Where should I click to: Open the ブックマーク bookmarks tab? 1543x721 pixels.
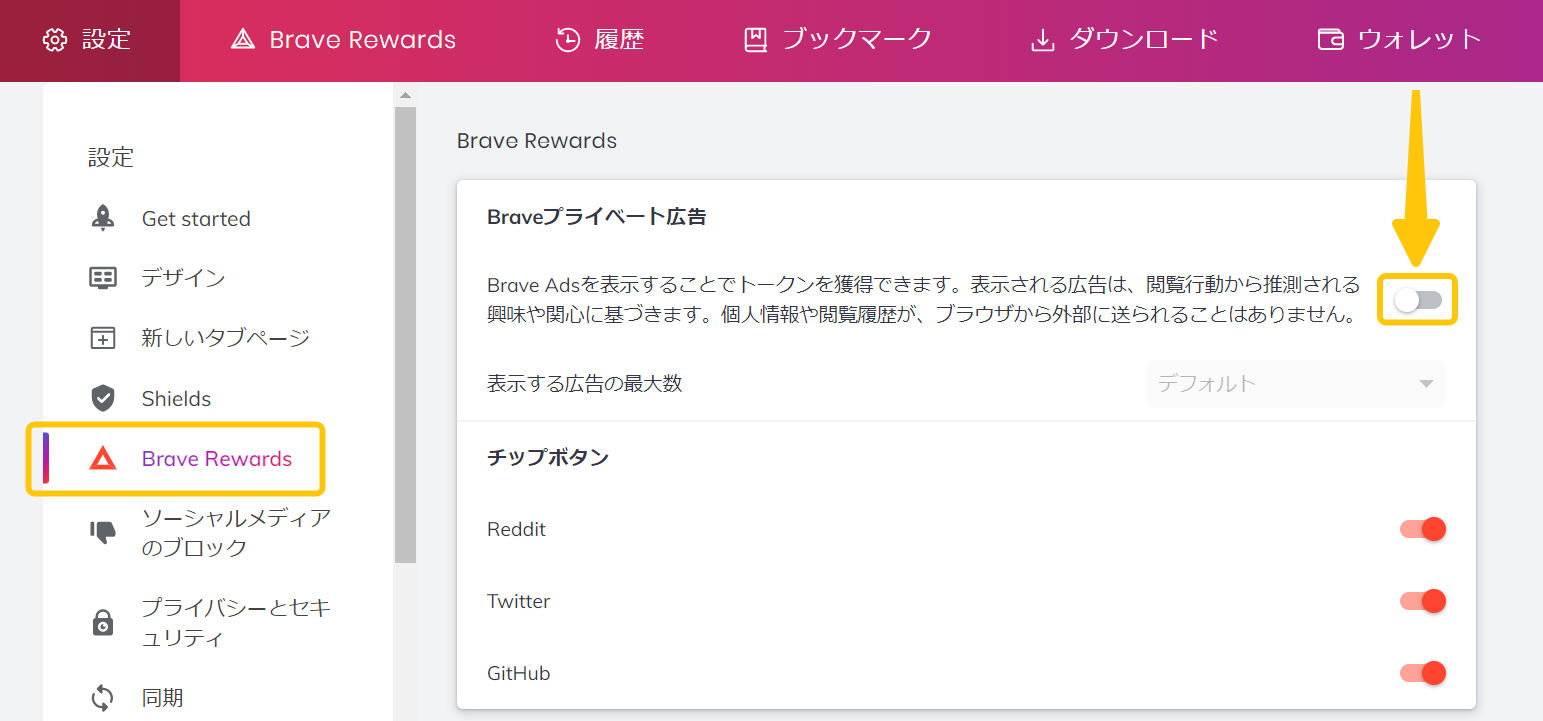[x=838, y=41]
